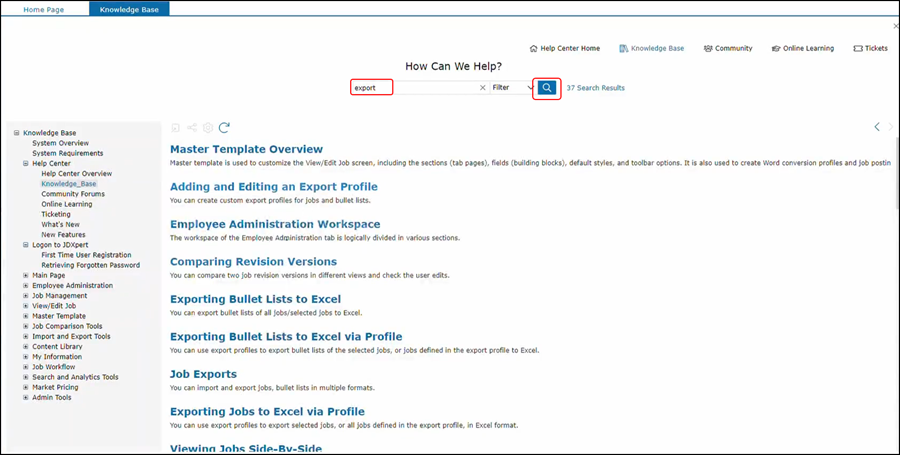
Task: Select System Requirements in the tree
Action: pos(67,153)
